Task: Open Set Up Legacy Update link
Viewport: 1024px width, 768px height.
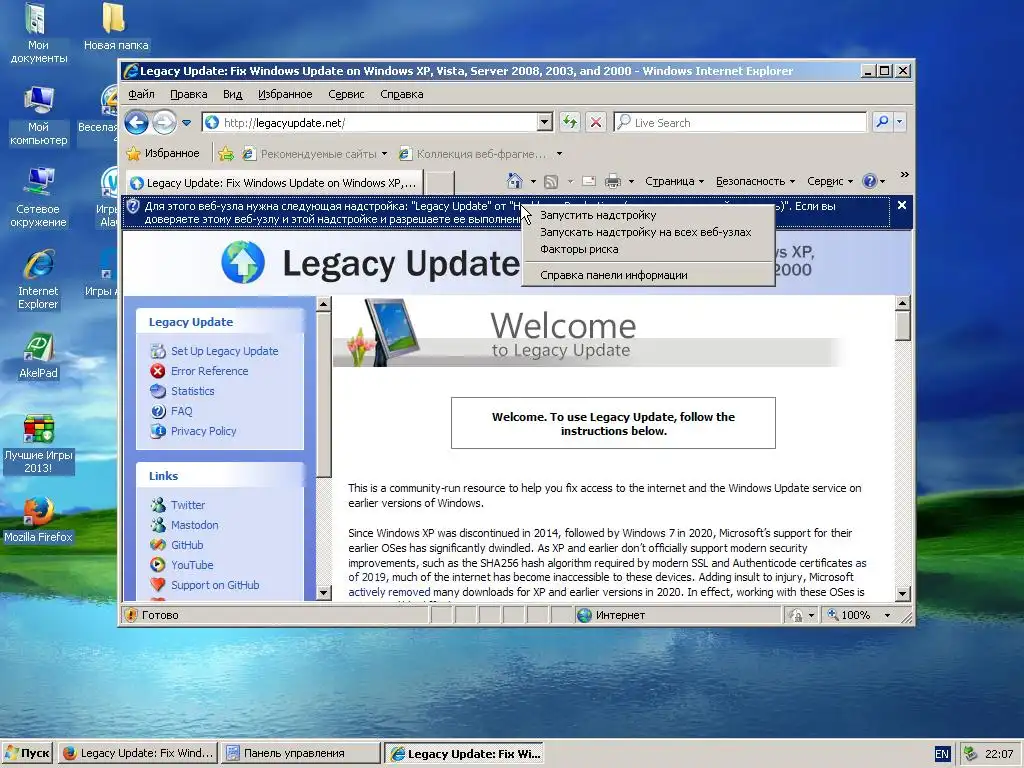Action: 225,351
